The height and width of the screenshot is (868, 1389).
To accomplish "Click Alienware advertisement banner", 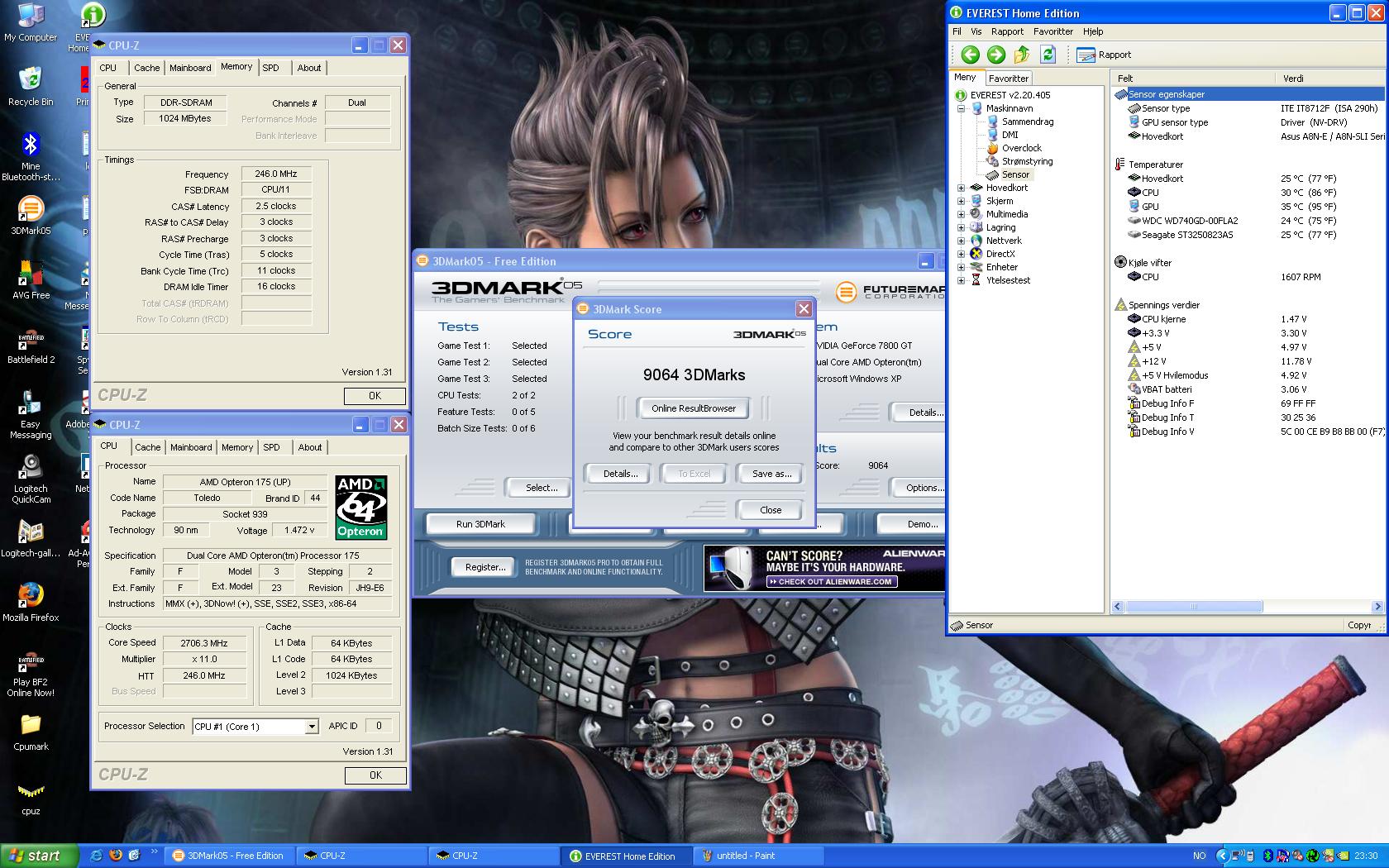I will coord(823,568).
